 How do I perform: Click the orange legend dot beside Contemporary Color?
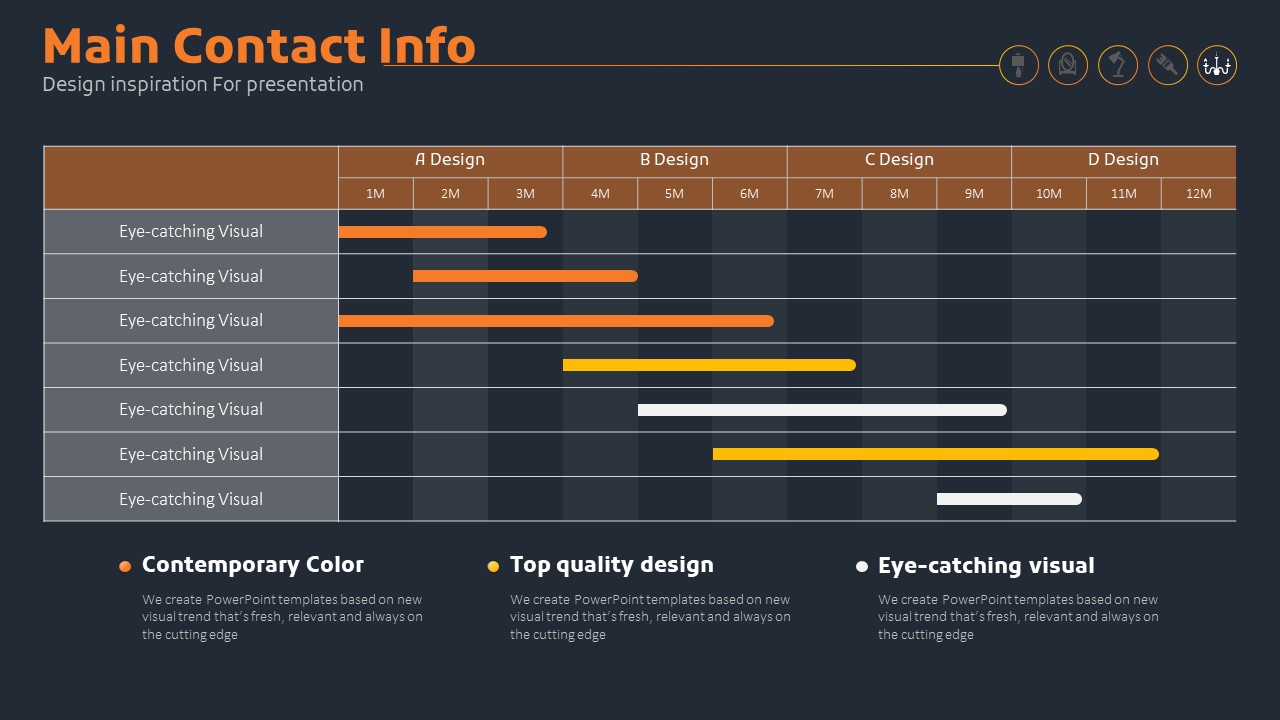click(x=125, y=566)
